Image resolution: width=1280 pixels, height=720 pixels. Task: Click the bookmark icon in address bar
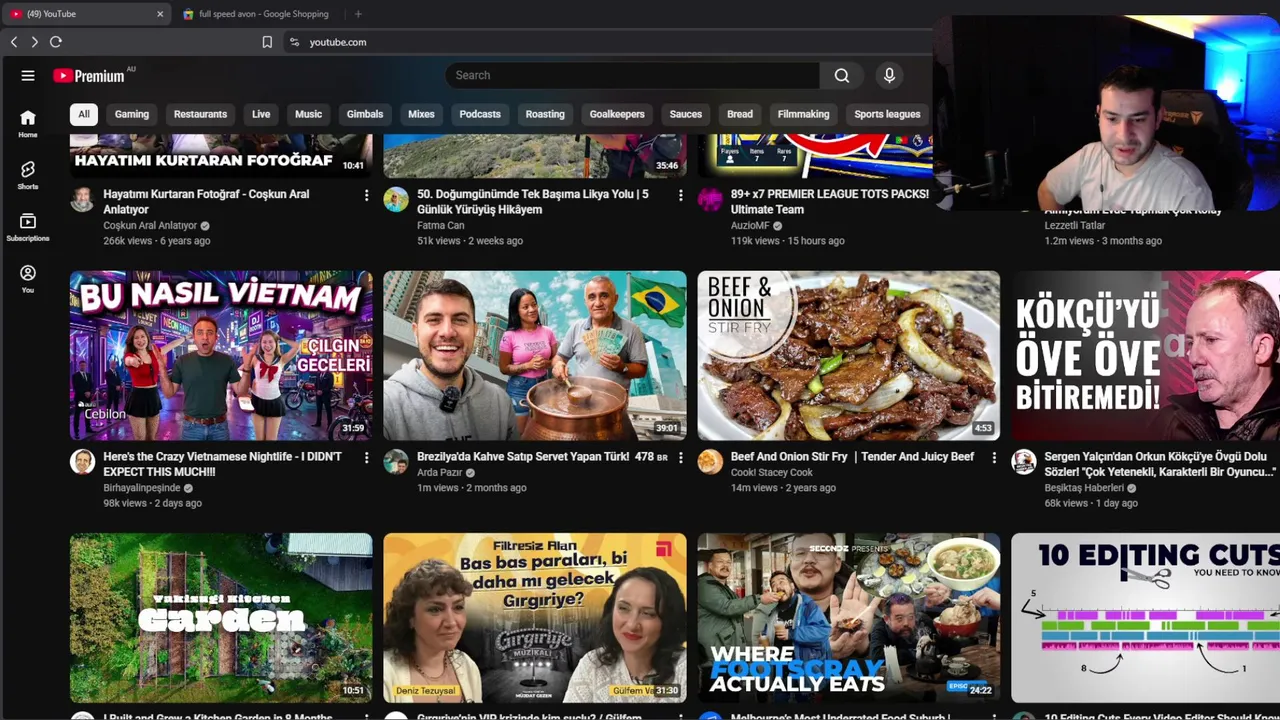[267, 42]
